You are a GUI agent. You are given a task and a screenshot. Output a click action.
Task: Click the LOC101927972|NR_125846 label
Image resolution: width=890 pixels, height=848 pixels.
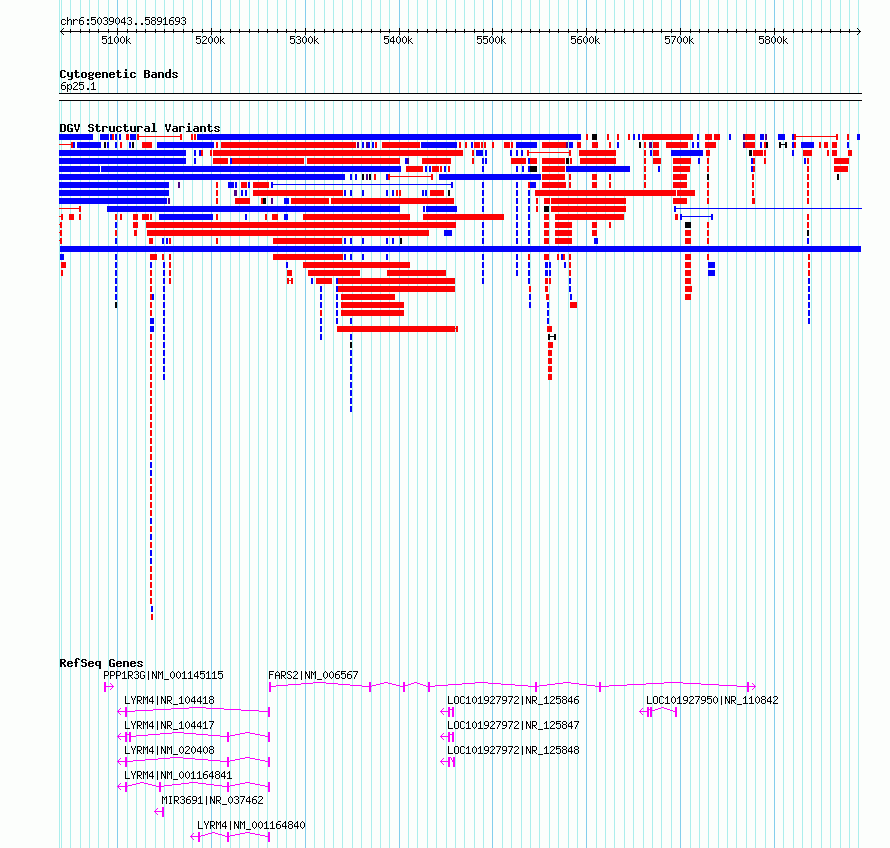point(513,700)
